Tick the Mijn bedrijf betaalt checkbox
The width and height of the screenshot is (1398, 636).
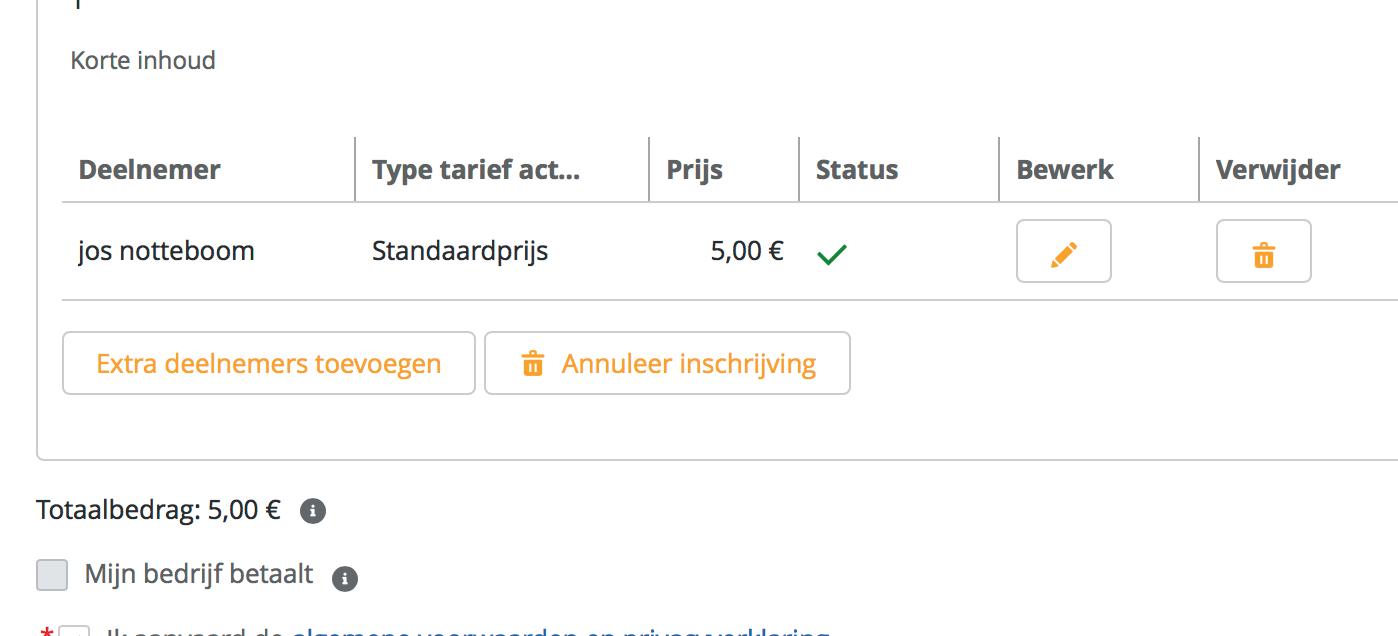[x=52, y=575]
